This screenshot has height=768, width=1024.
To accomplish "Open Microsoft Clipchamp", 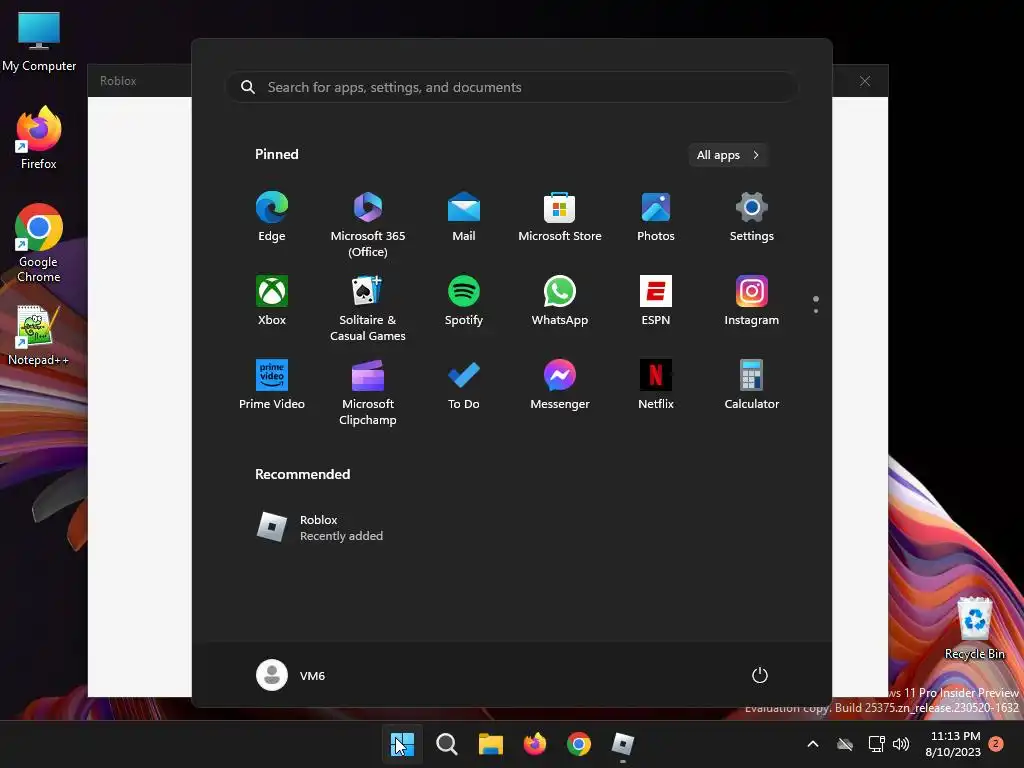I will click(x=368, y=392).
